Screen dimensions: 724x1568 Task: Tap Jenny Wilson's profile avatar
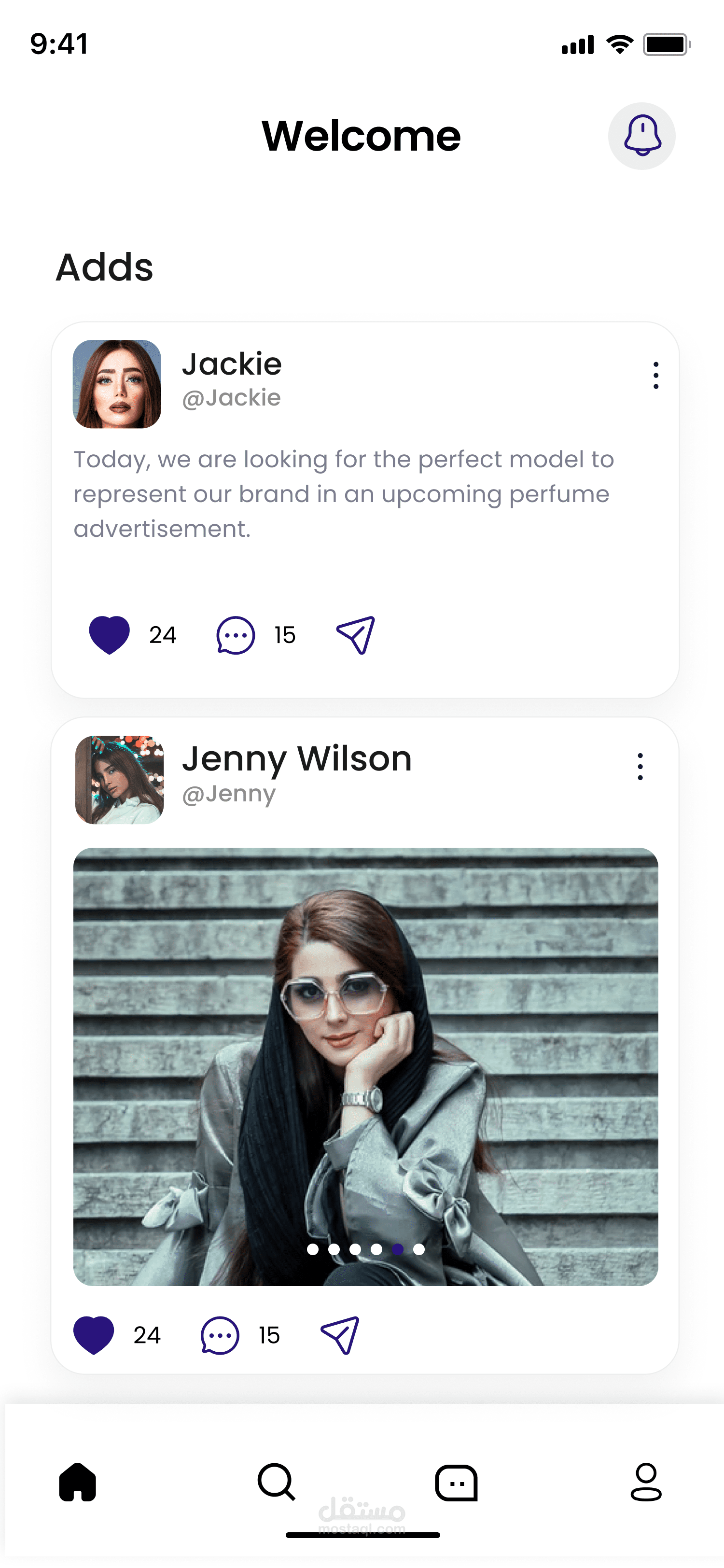click(119, 780)
